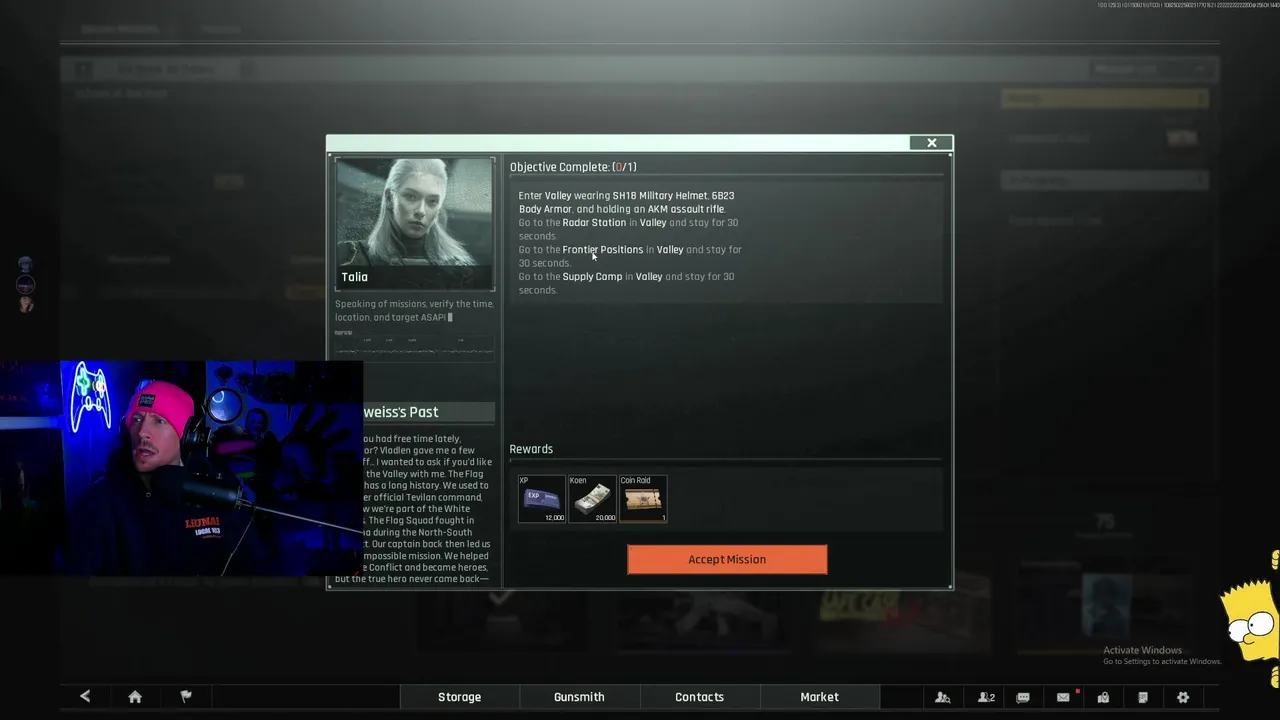
Task: Click the mission title ending 'Past'
Action: tap(400, 412)
